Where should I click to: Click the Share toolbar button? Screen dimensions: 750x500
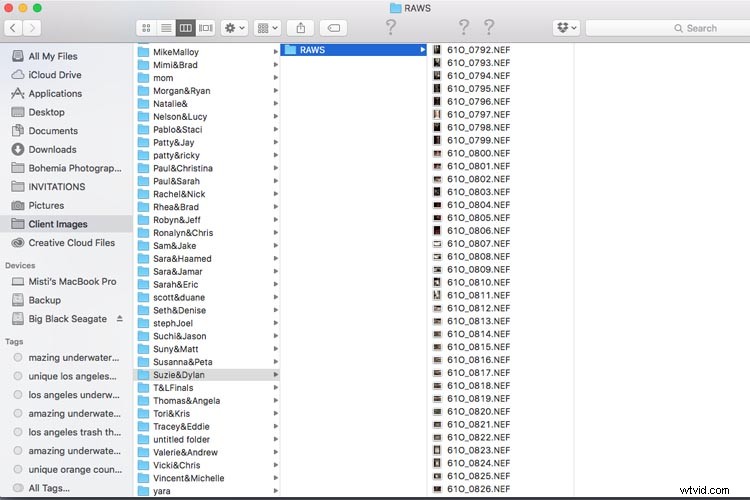click(x=300, y=28)
